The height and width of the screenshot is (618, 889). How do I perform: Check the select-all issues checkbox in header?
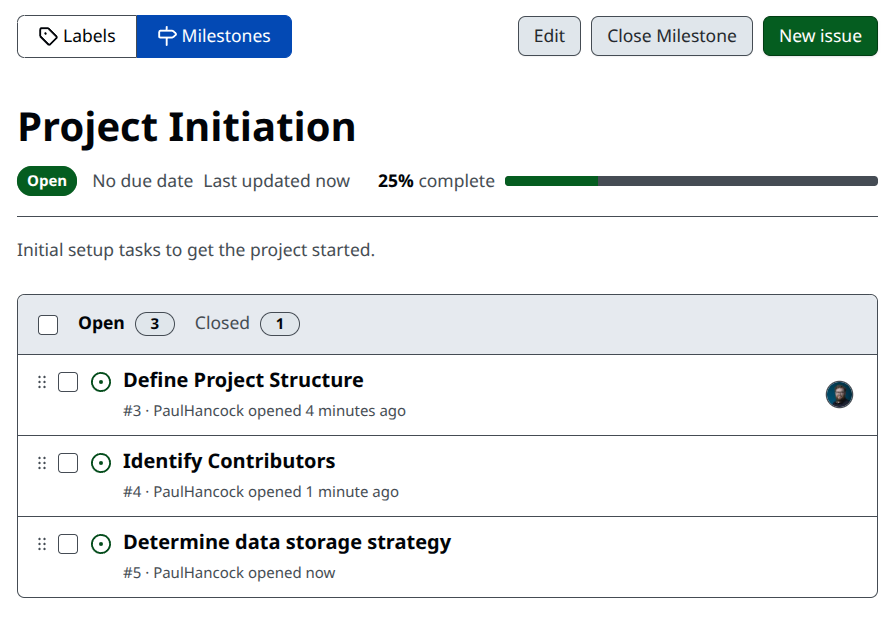click(x=48, y=324)
